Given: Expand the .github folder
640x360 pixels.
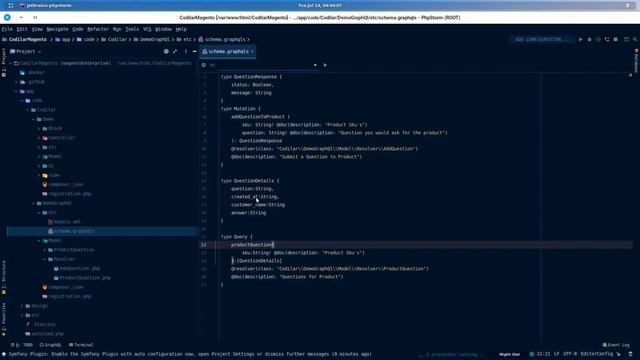Looking at the screenshot, I should [17, 82].
